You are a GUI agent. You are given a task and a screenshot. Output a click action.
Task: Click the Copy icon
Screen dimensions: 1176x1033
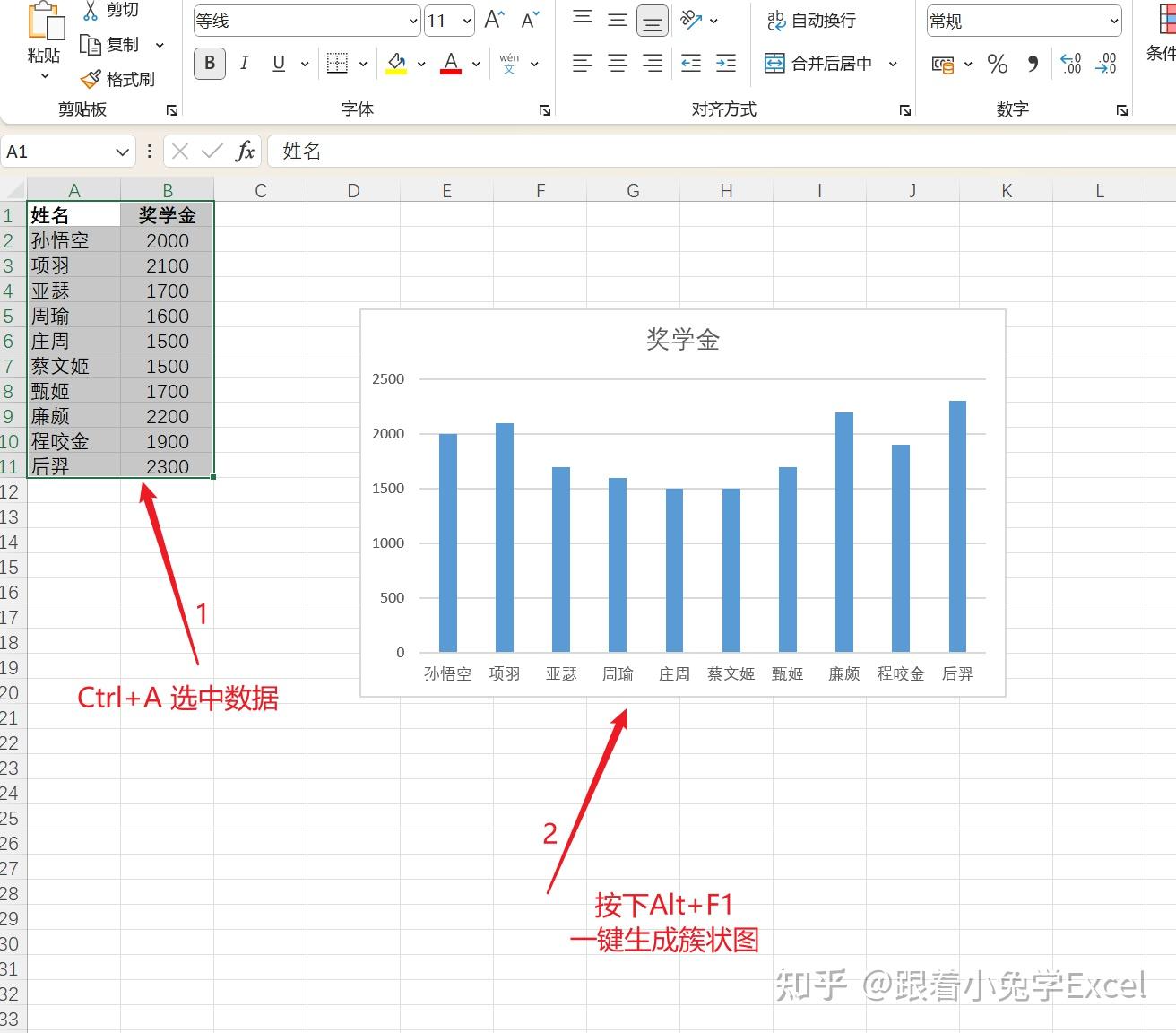click(90, 45)
